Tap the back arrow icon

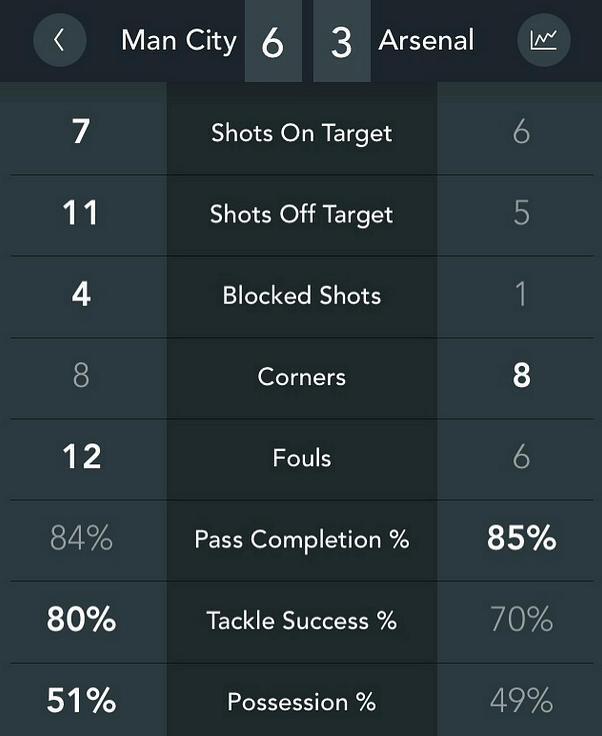coord(60,40)
